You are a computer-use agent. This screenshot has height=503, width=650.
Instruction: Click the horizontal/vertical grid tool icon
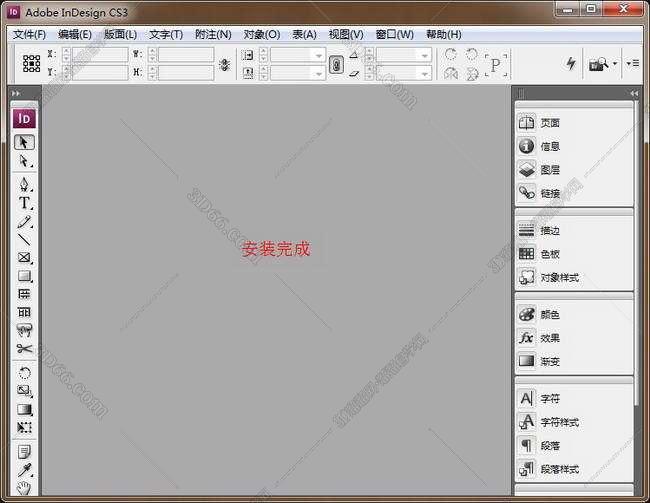[x=25, y=294]
